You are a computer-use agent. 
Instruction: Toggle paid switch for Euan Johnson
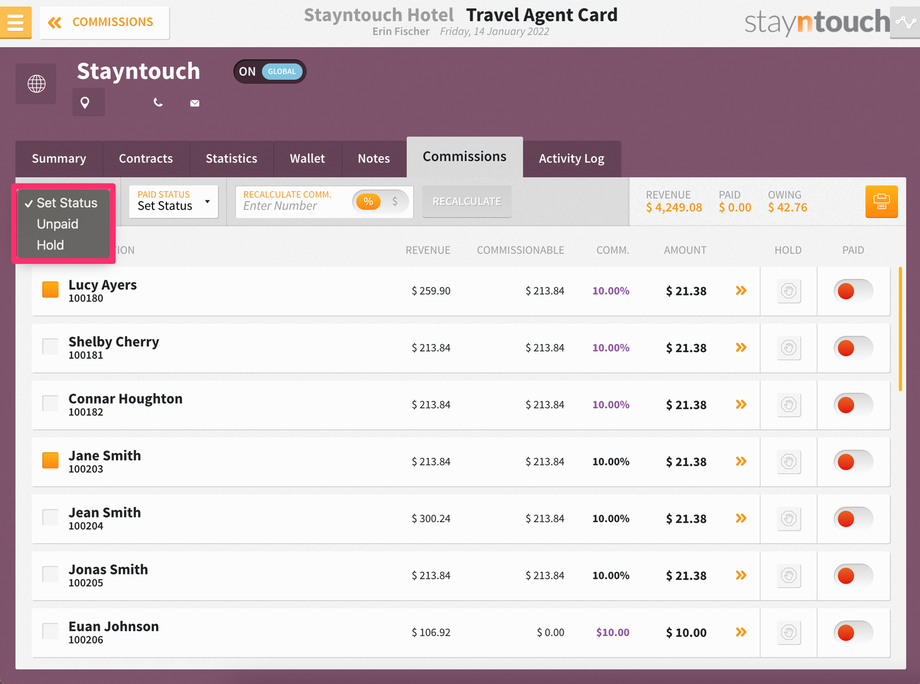[853, 632]
